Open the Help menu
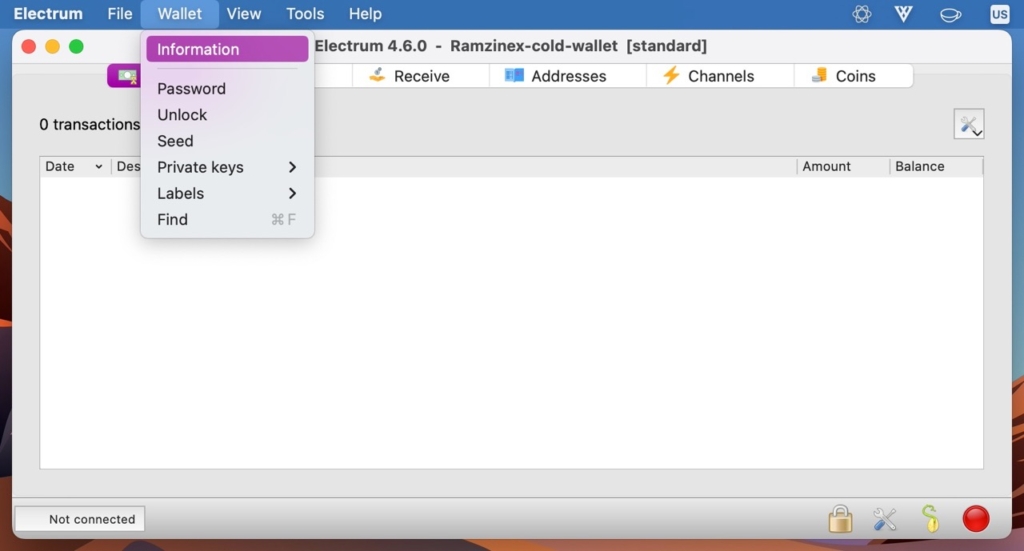 pyautogui.click(x=365, y=14)
